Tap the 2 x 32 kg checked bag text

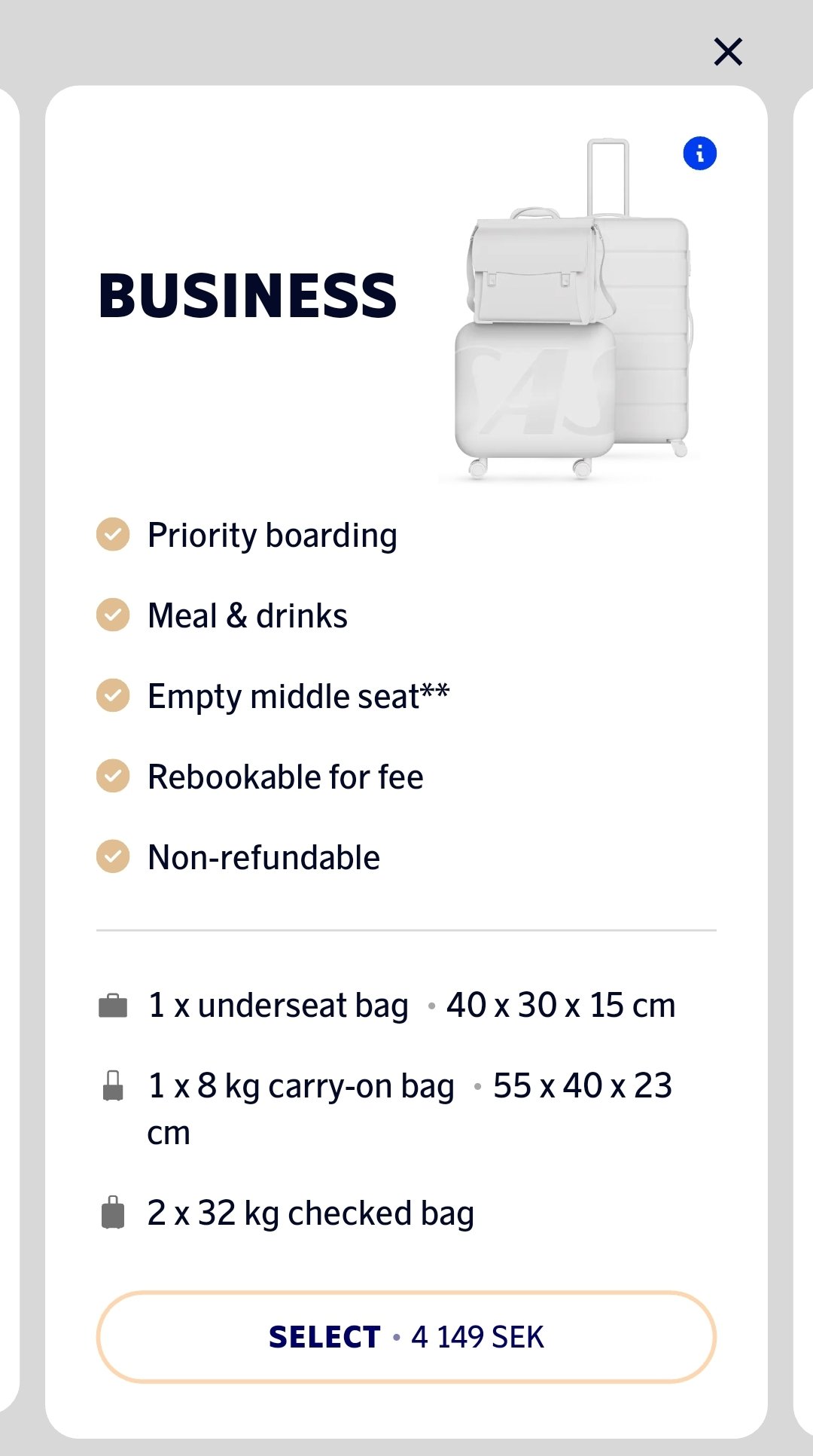[310, 1213]
